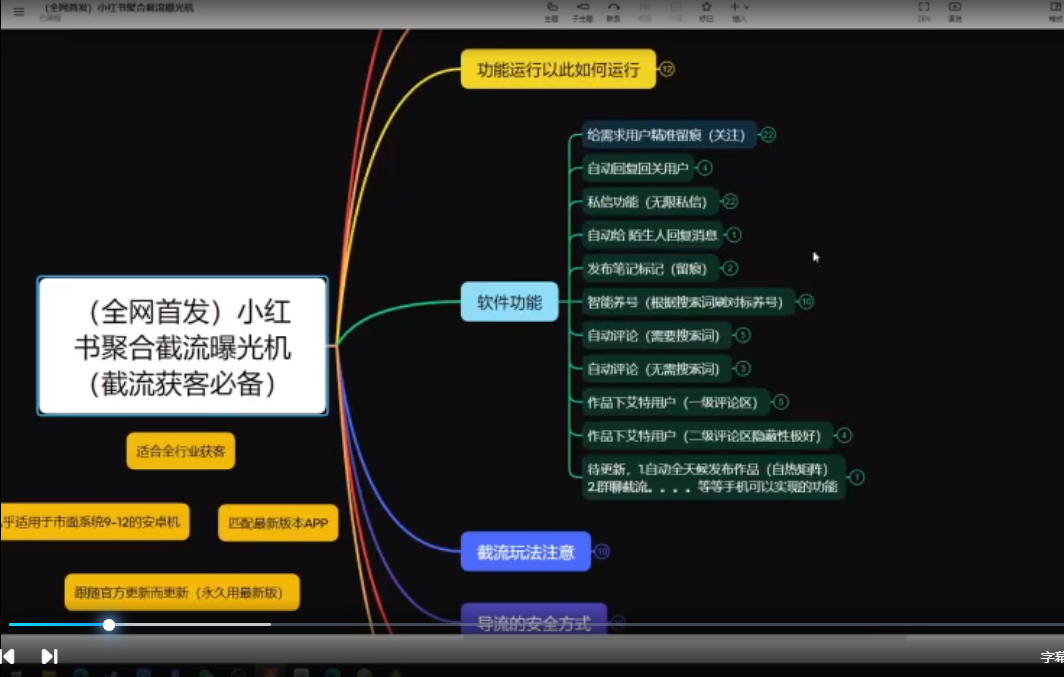The image size is (1064, 677).
Task: Select the 二级评论区隐蔽性极好 subtopic
Action: coord(706,436)
